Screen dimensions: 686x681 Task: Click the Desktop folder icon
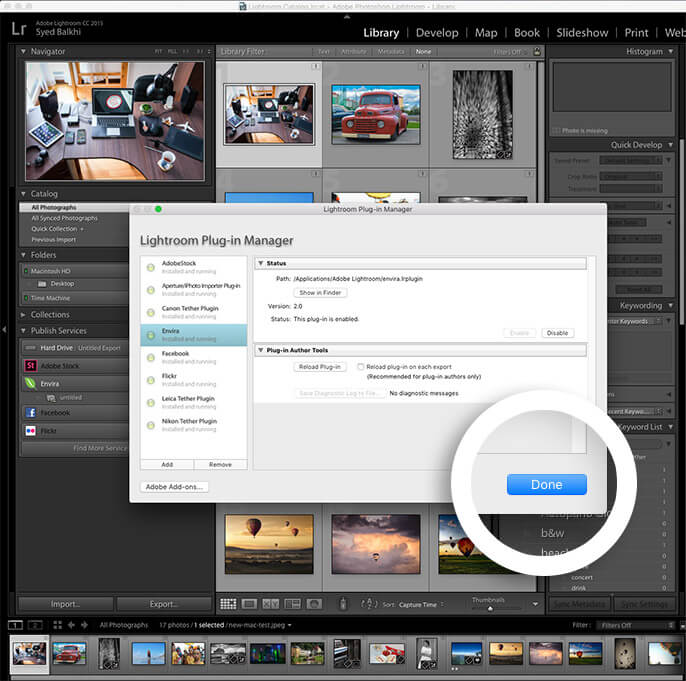pyautogui.click(x=42, y=284)
